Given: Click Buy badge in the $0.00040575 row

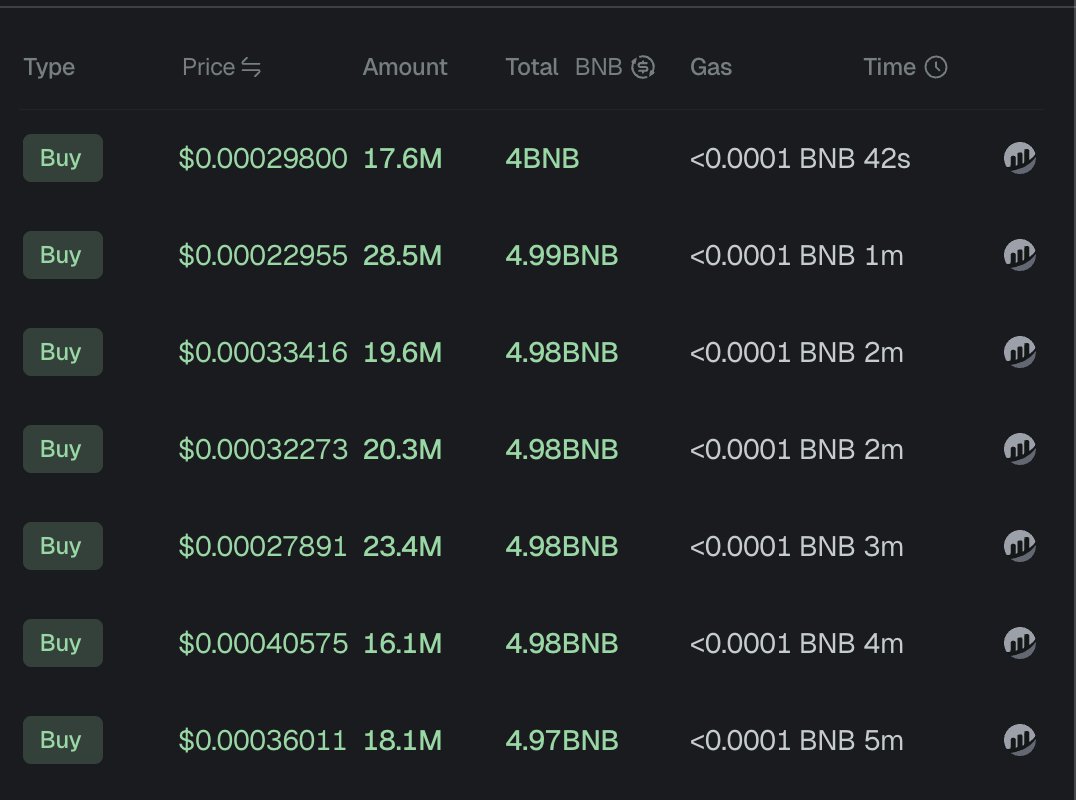Looking at the screenshot, I should [62, 643].
